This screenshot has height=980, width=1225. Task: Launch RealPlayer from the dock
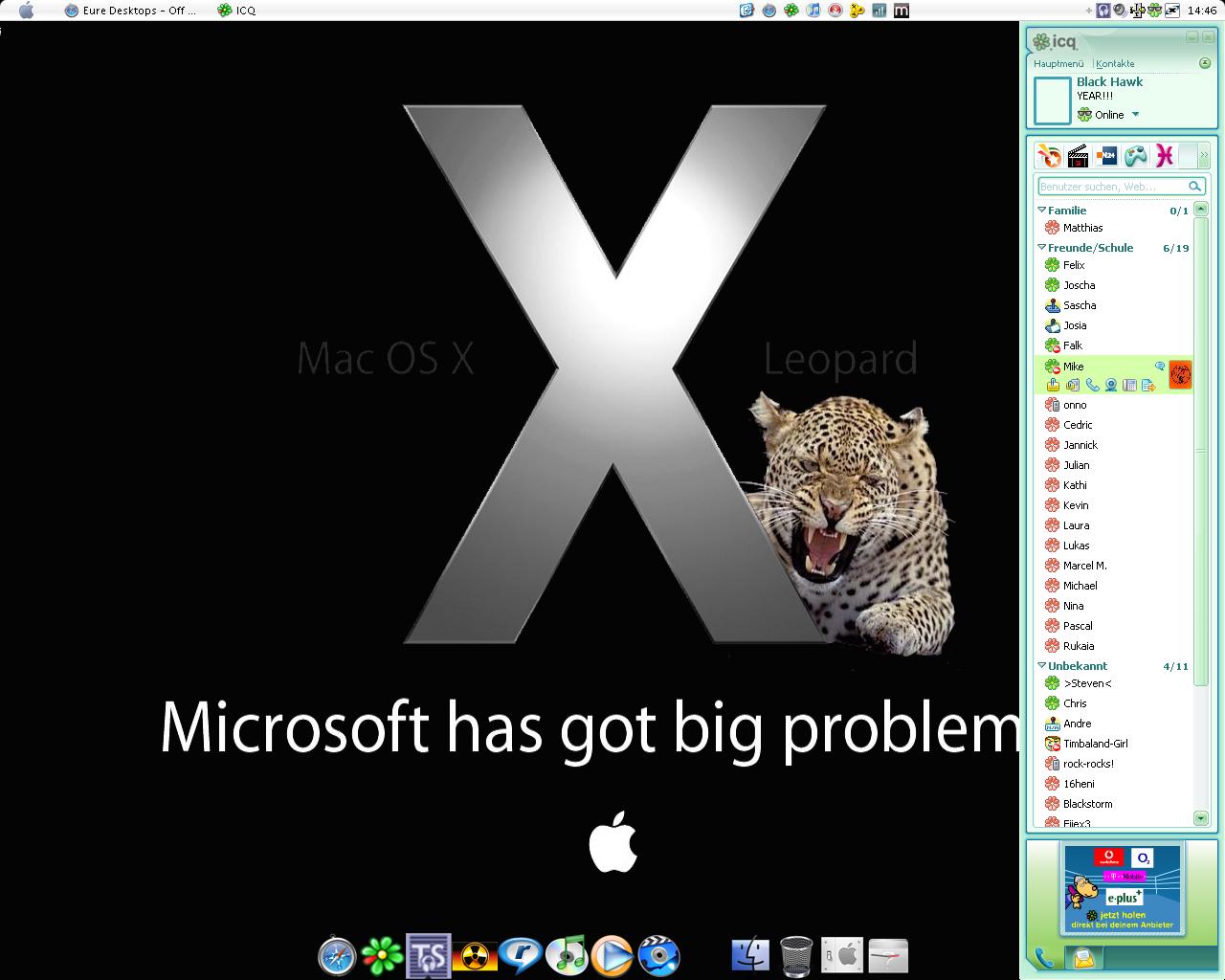(x=520, y=955)
